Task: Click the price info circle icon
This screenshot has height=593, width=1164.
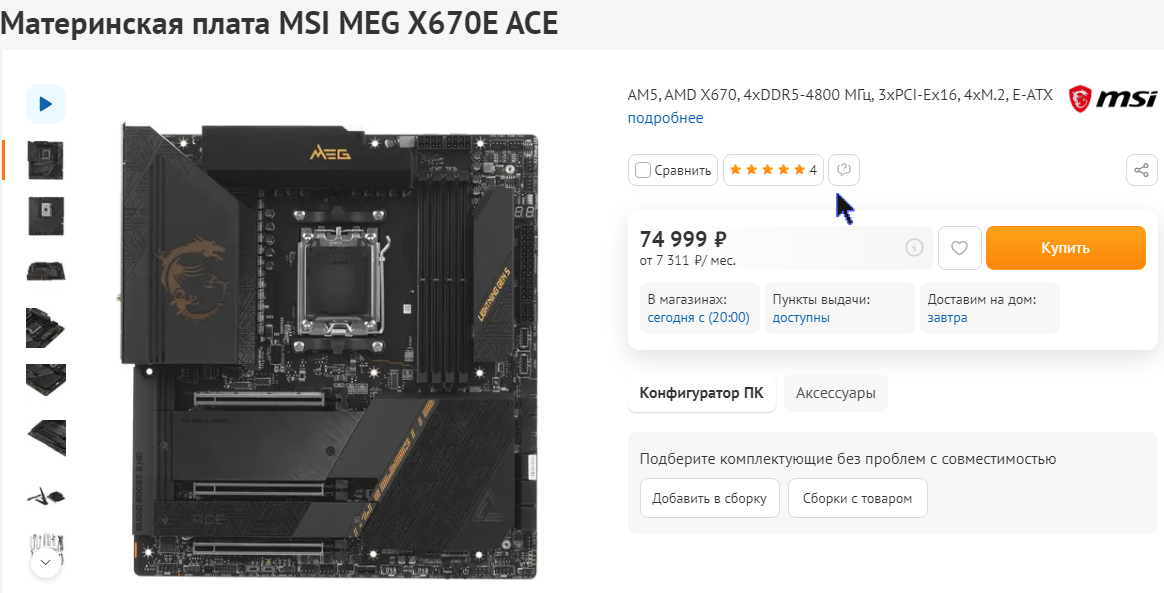Action: (914, 248)
